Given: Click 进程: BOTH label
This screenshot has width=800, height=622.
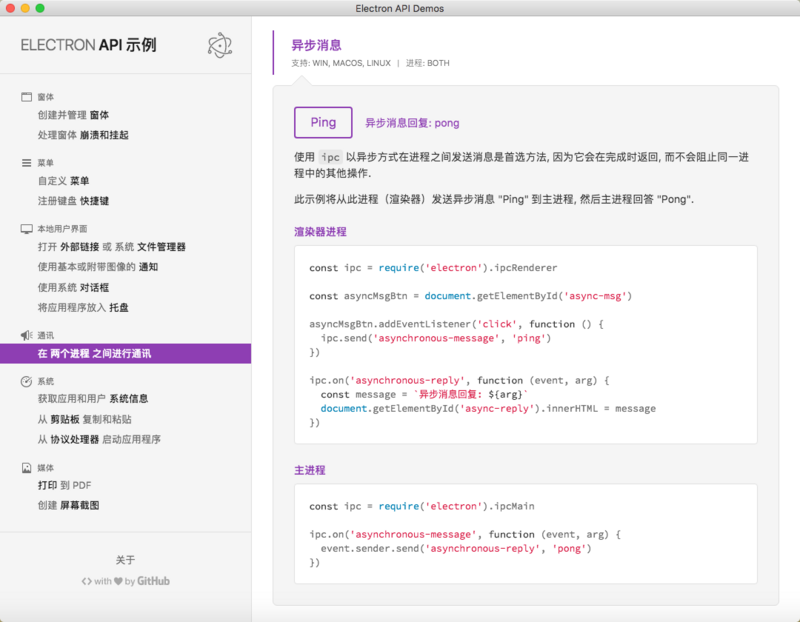Looking at the screenshot, I should pos(428,63).
